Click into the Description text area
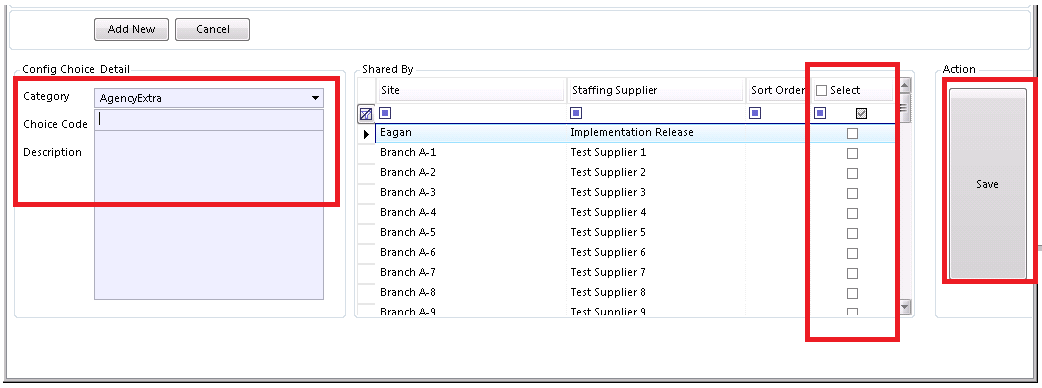This screenshot has height=388, width=1042. [209, 215]
